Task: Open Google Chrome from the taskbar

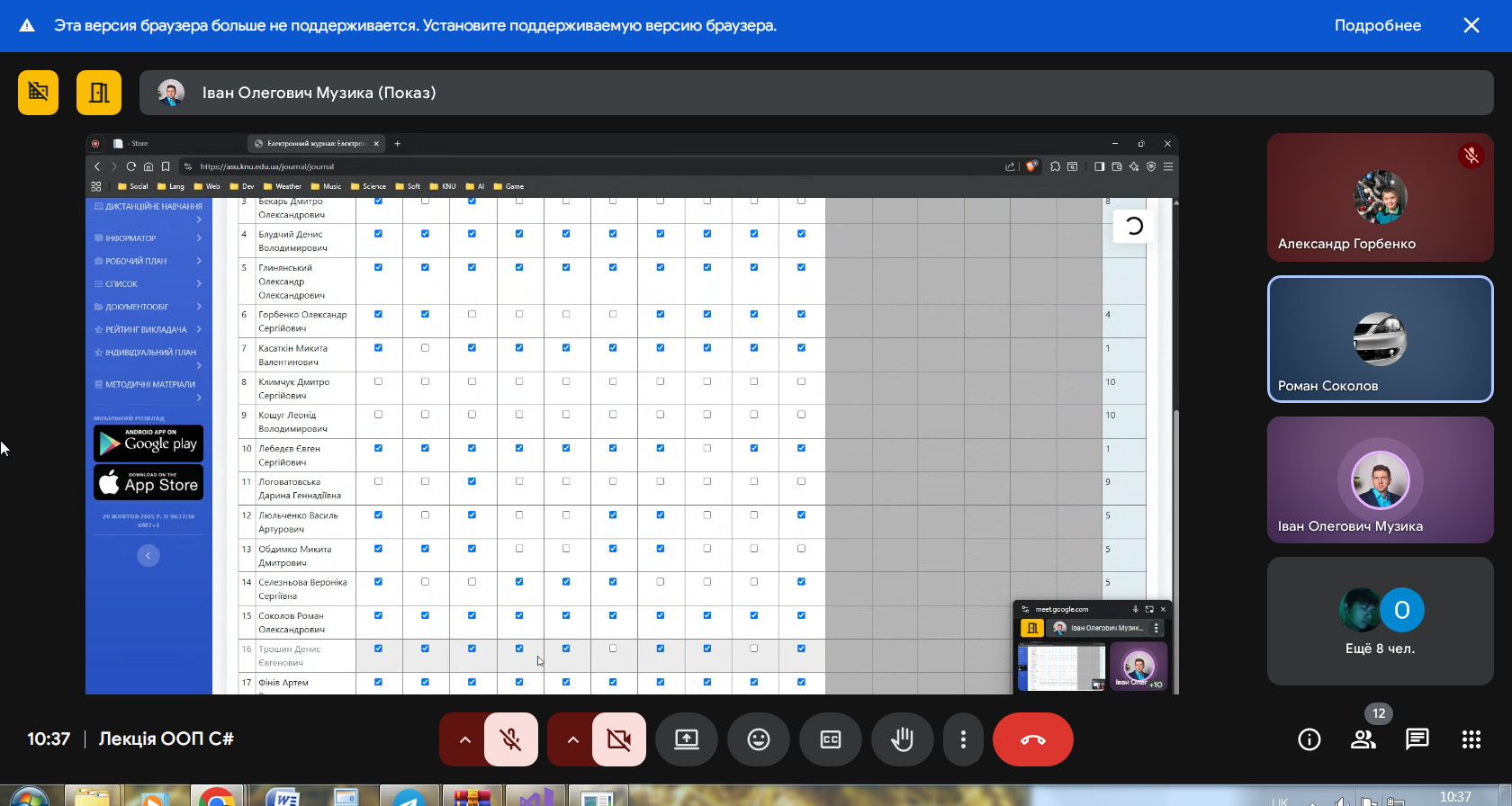Action: (216, 796)
